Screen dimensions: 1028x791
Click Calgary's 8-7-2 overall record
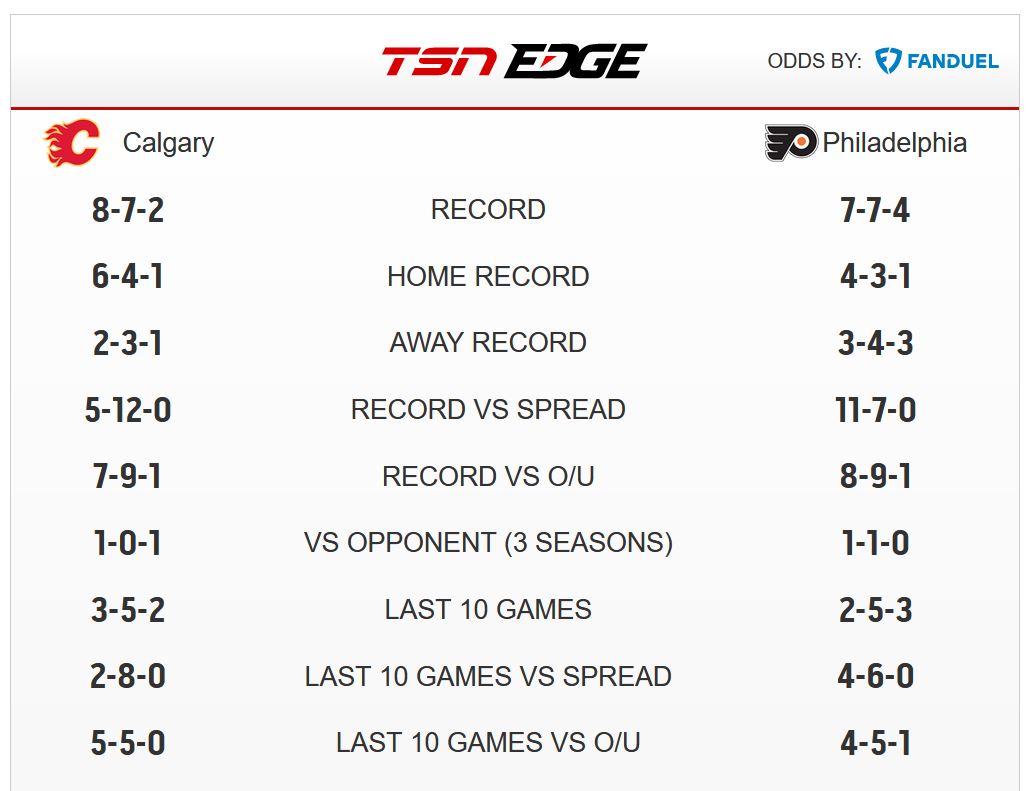point(127,210)
